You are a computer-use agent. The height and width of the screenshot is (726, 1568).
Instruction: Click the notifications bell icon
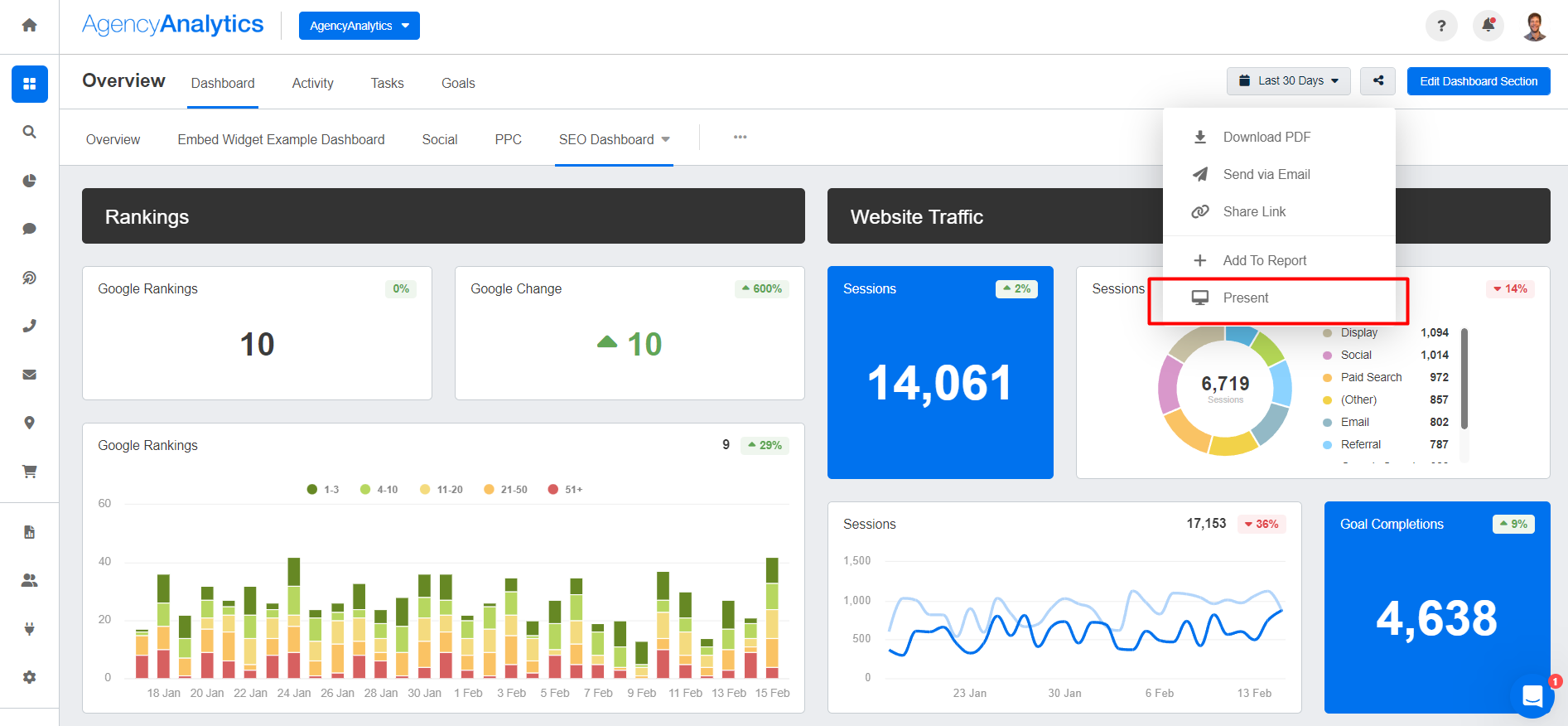click(x=1488, y=26)
